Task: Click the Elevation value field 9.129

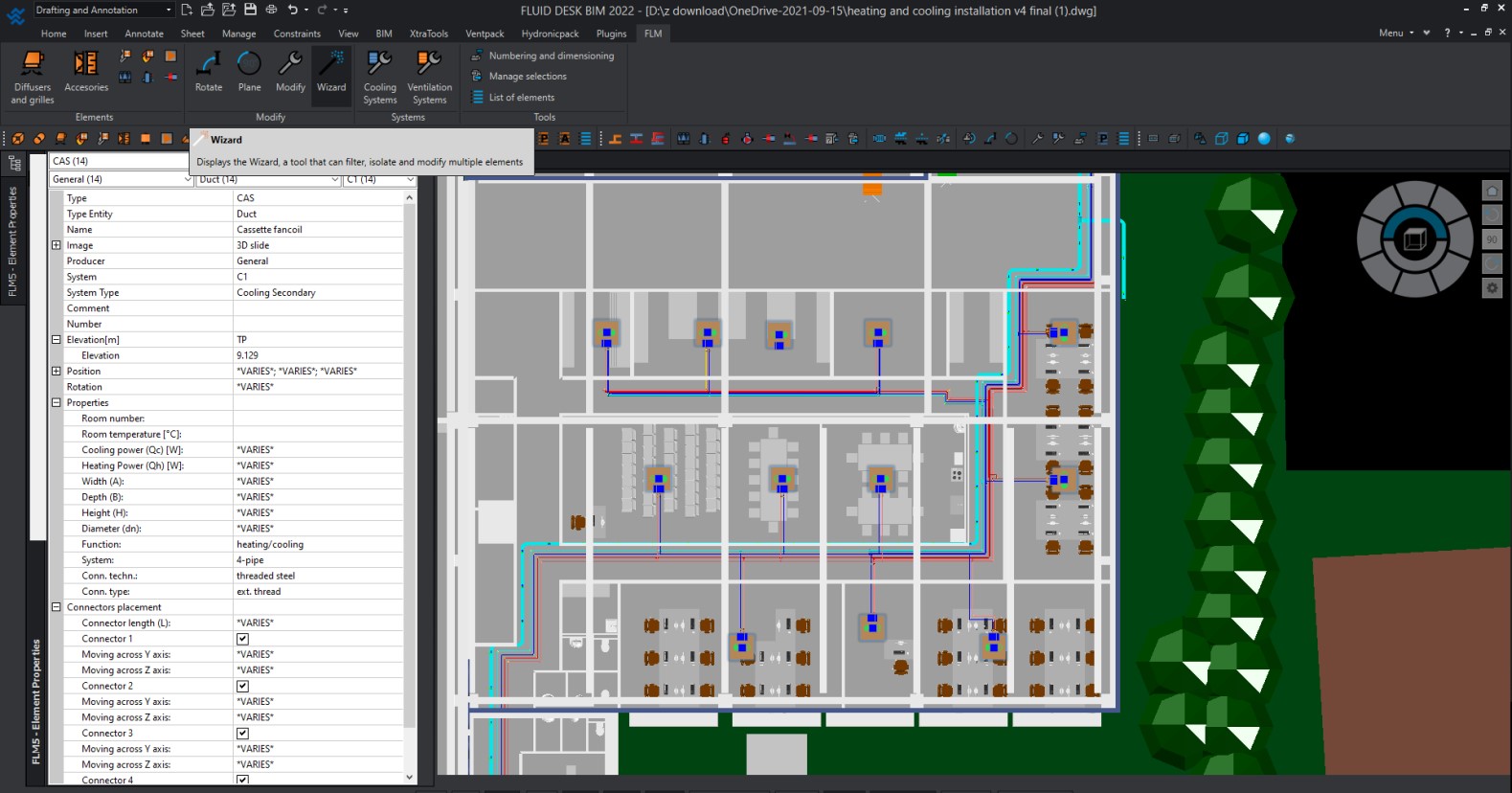Action: click(x=319, y=355)
